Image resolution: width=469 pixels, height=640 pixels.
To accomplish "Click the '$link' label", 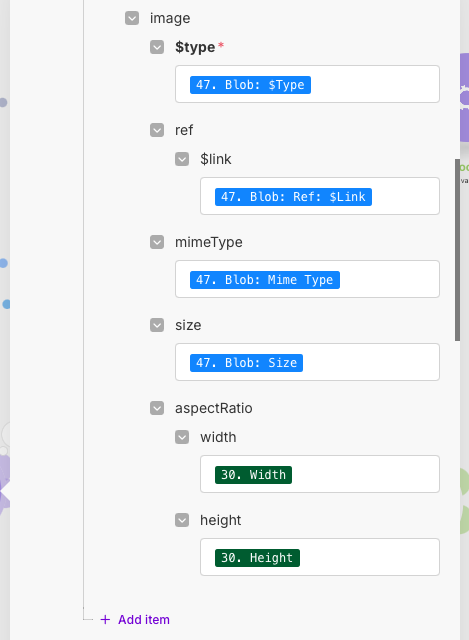I will click(x=216, y=159).
